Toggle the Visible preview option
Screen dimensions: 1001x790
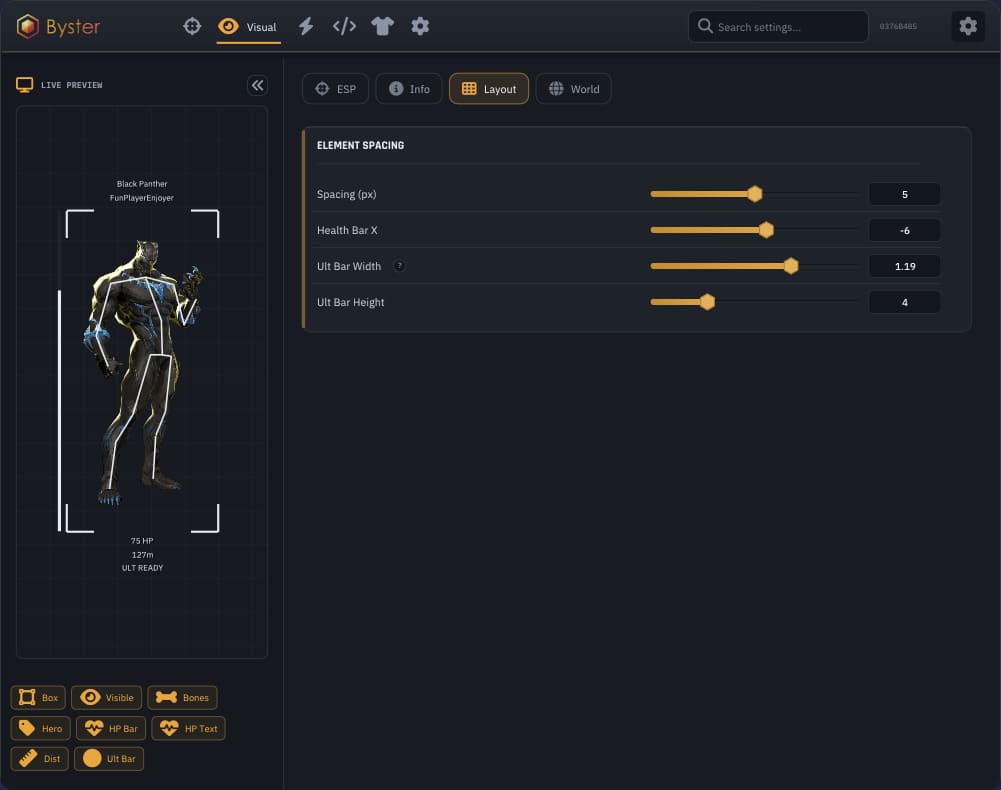click(x=107, y=697)
